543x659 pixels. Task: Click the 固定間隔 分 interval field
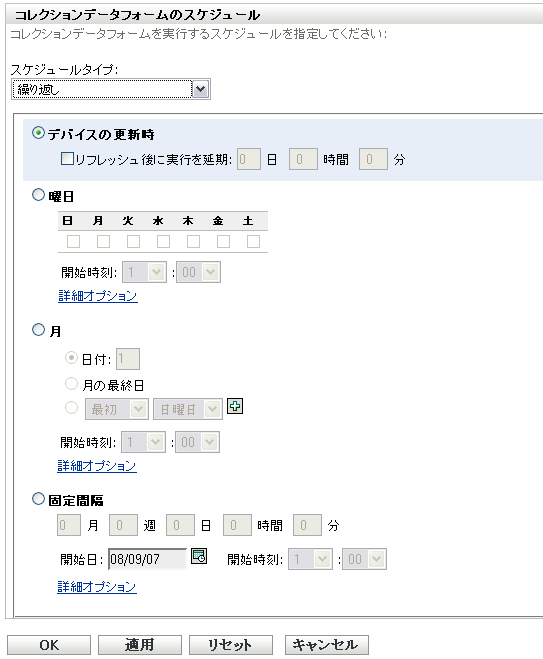pos(307,525)
